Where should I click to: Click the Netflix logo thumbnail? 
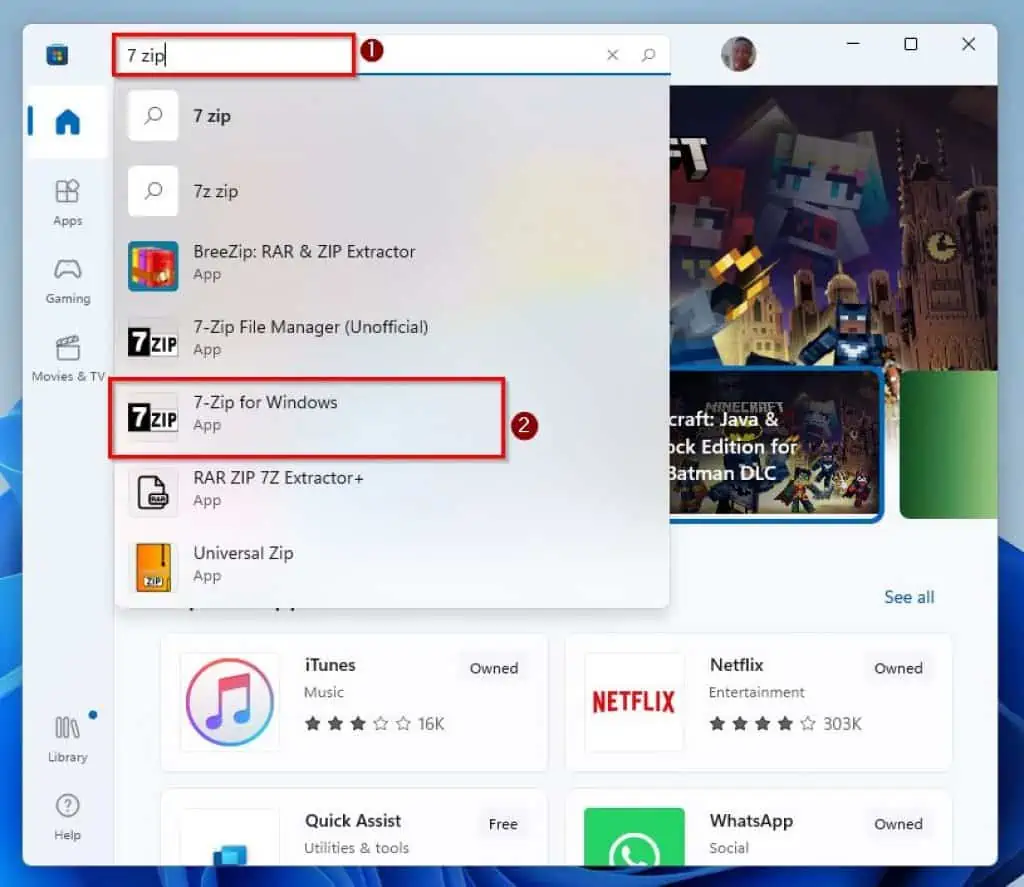click(633, 702)
